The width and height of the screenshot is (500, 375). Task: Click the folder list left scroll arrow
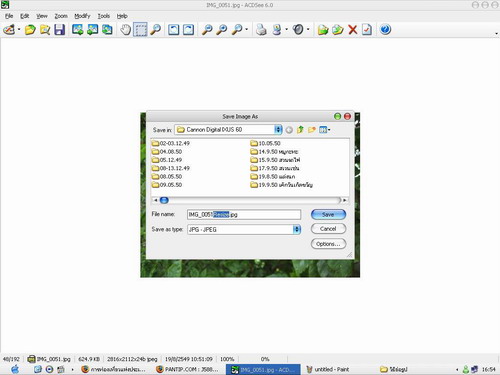(155, 200)
